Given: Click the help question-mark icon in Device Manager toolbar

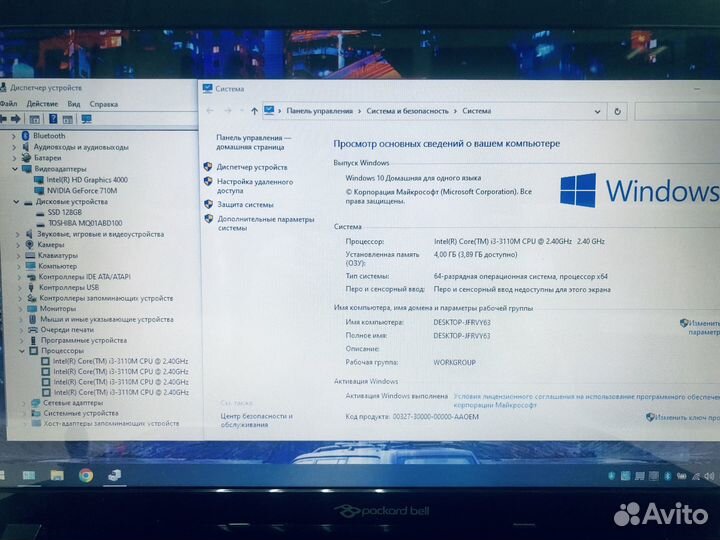Looking at the screenshot, I should [53, 119].
